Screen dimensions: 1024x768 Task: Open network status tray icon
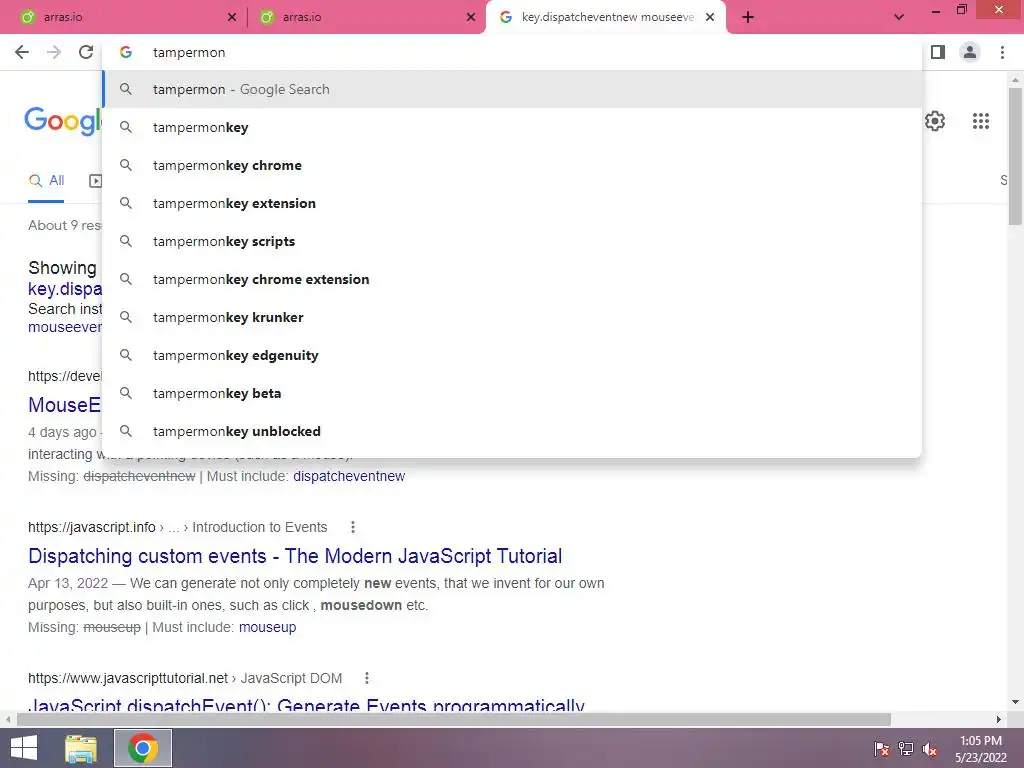click(x=906, y=748)
